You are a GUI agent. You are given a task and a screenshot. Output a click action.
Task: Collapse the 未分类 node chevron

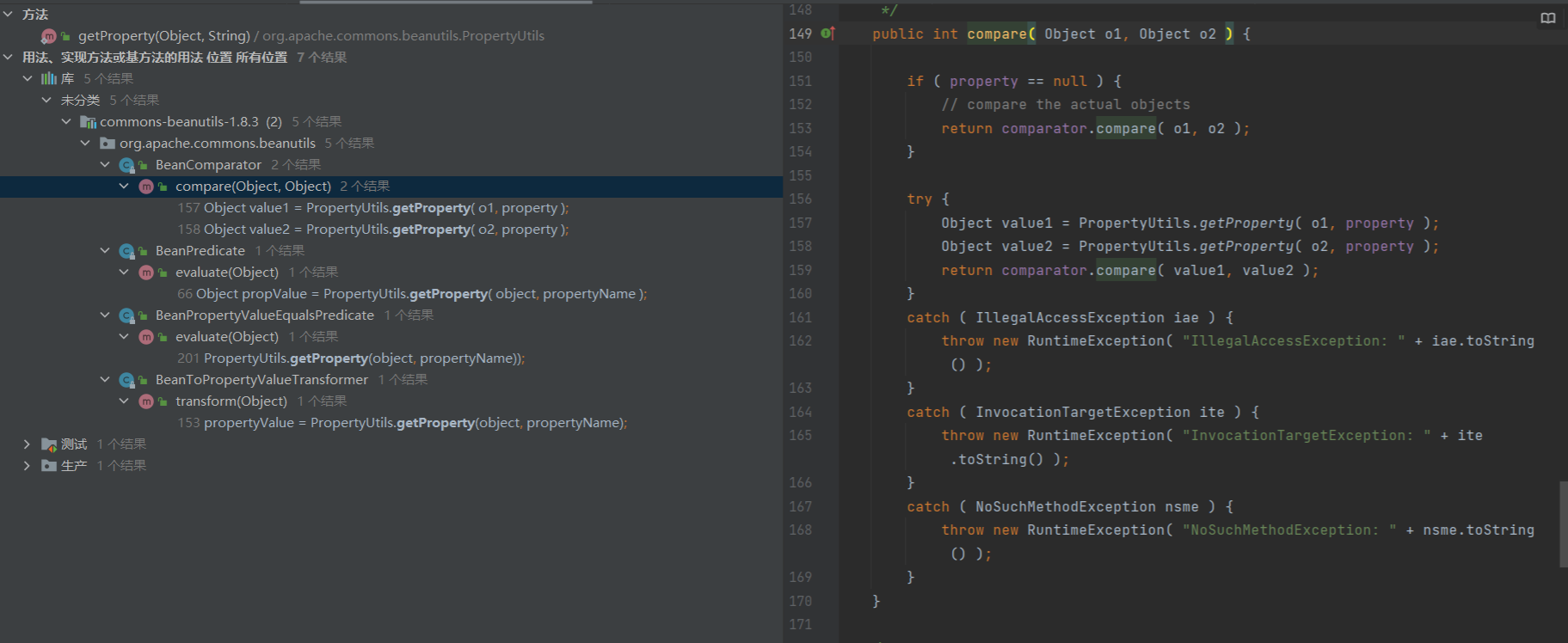[x=46, y=100]
